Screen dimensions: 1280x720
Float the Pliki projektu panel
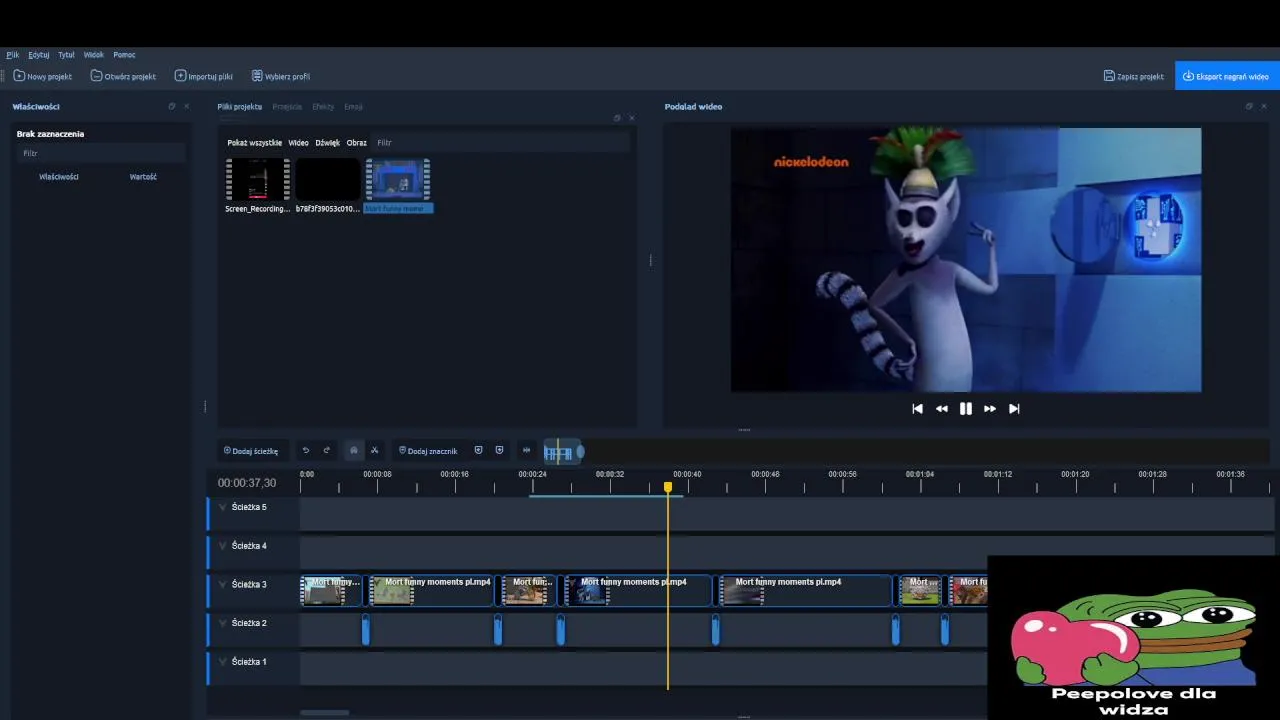tap(617, 118)
